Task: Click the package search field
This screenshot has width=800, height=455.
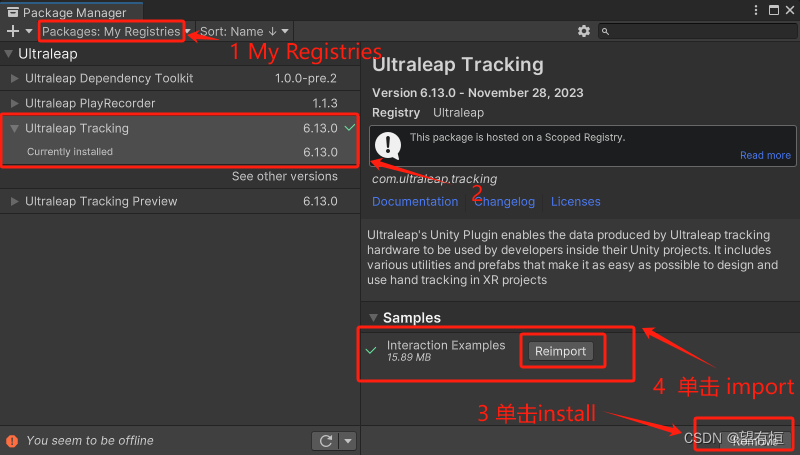Action: [697, 31]
